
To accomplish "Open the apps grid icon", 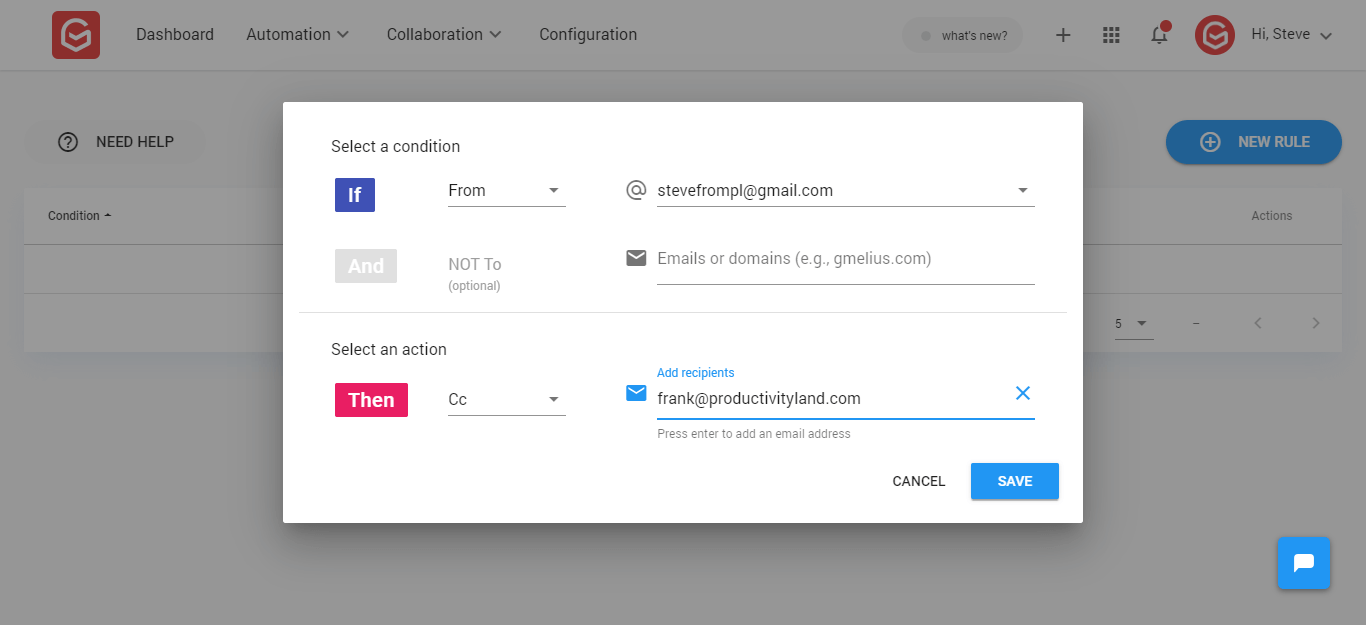I will pyautogui.click(x=1110, y=34).
